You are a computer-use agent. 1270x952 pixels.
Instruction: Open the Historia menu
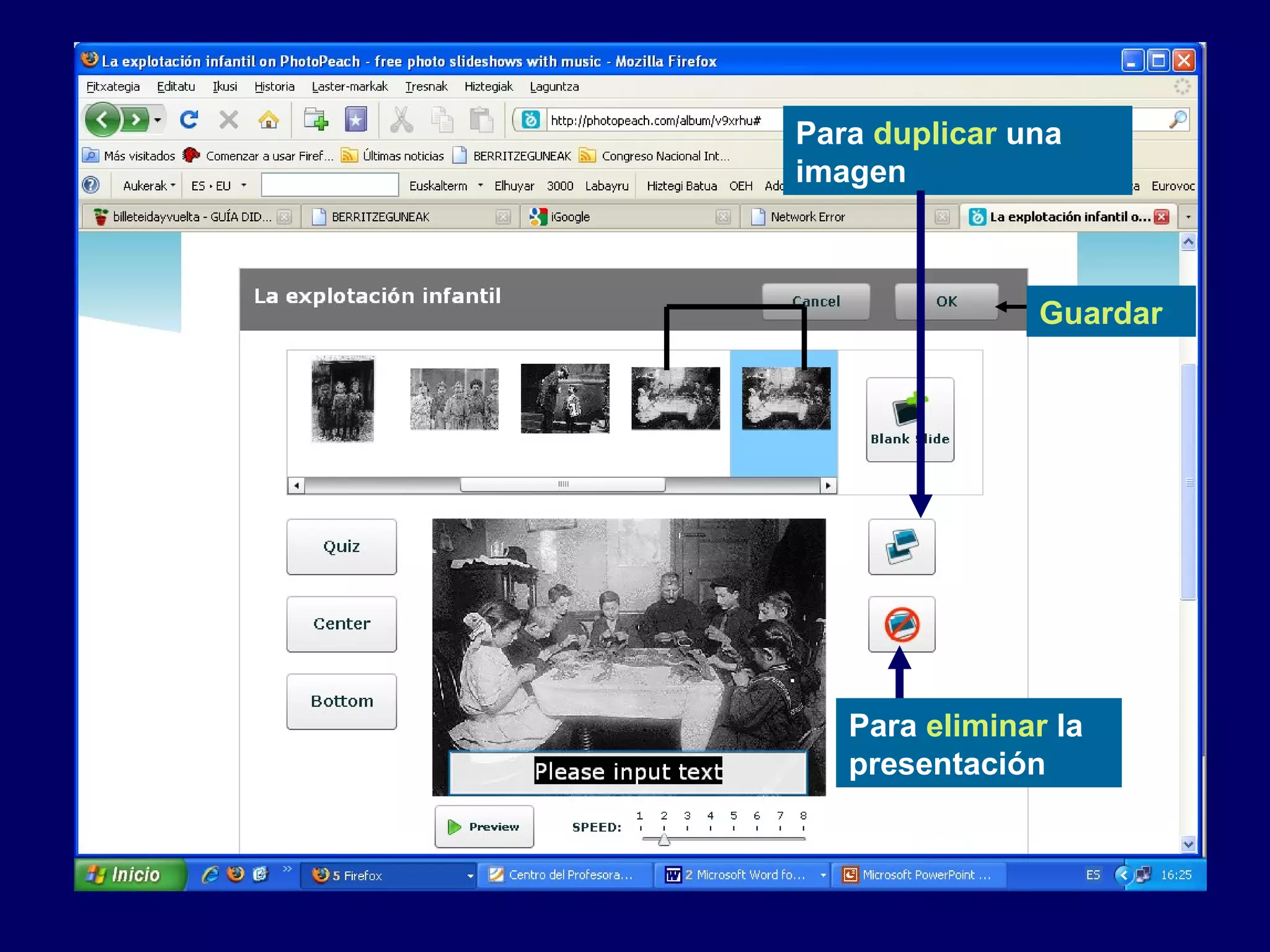pyautogui.click(x=274, y=87)
